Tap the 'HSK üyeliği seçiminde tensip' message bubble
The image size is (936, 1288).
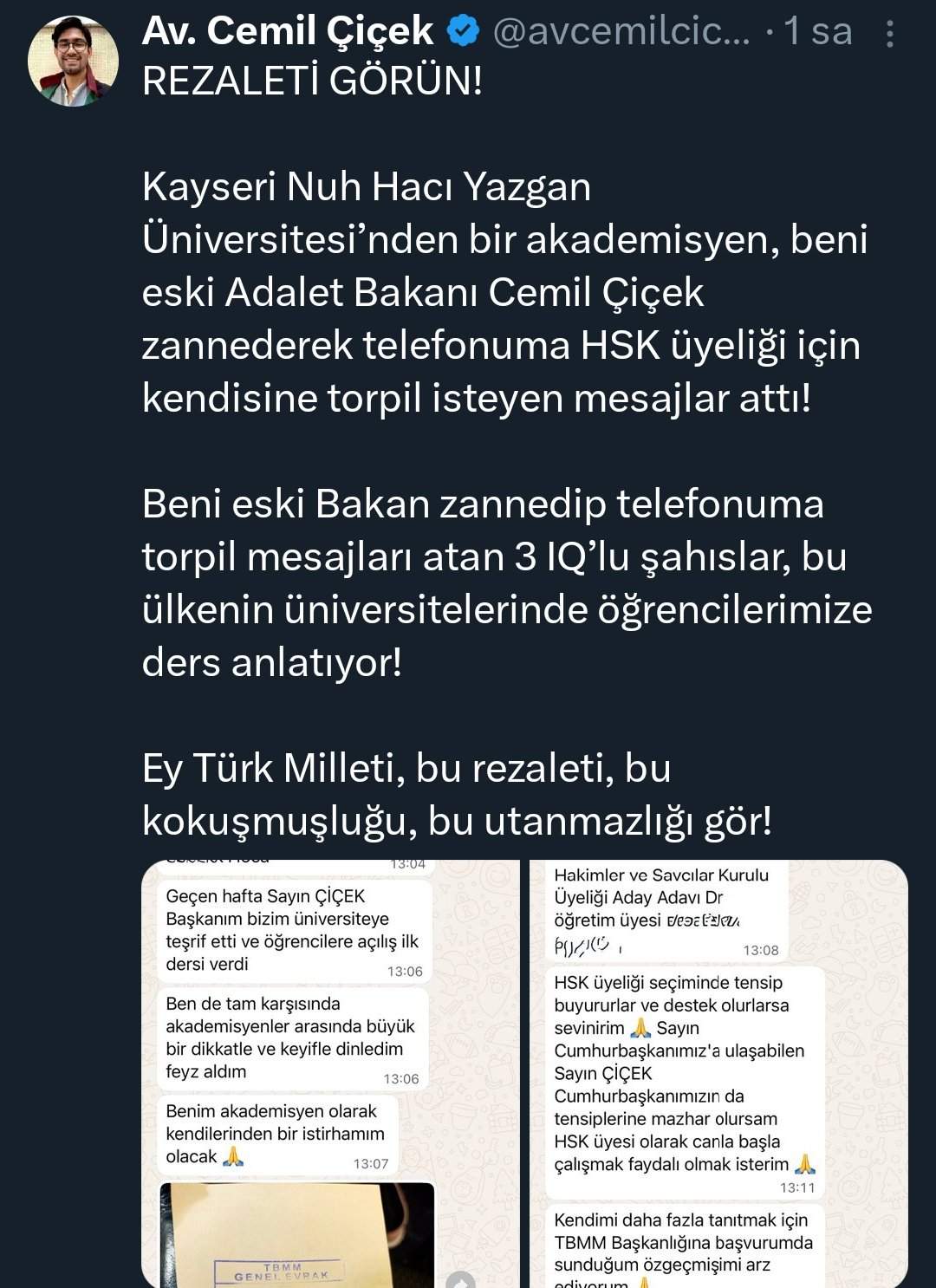[x=684, y=1083]
